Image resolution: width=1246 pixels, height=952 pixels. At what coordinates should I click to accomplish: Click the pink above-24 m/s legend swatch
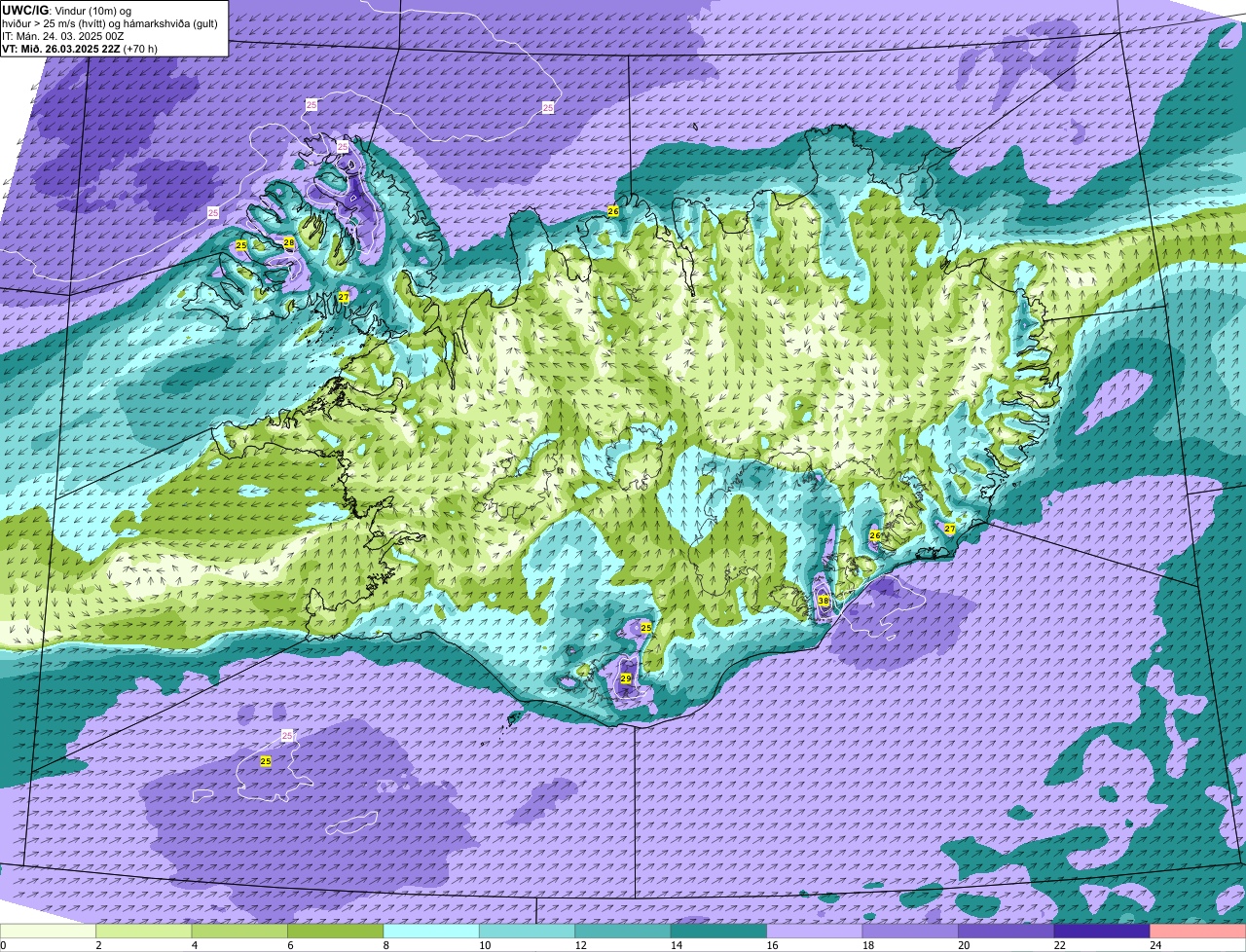point(1198,931)
